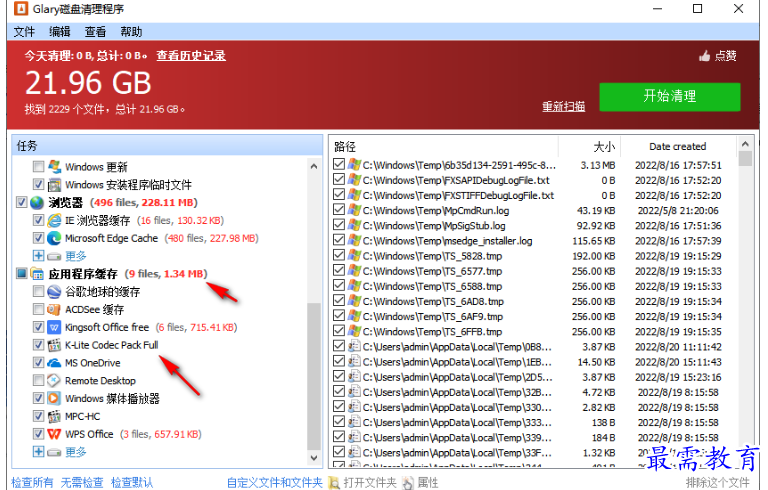
Task: Click the file list scrollbar thumb
Action: 745,159
